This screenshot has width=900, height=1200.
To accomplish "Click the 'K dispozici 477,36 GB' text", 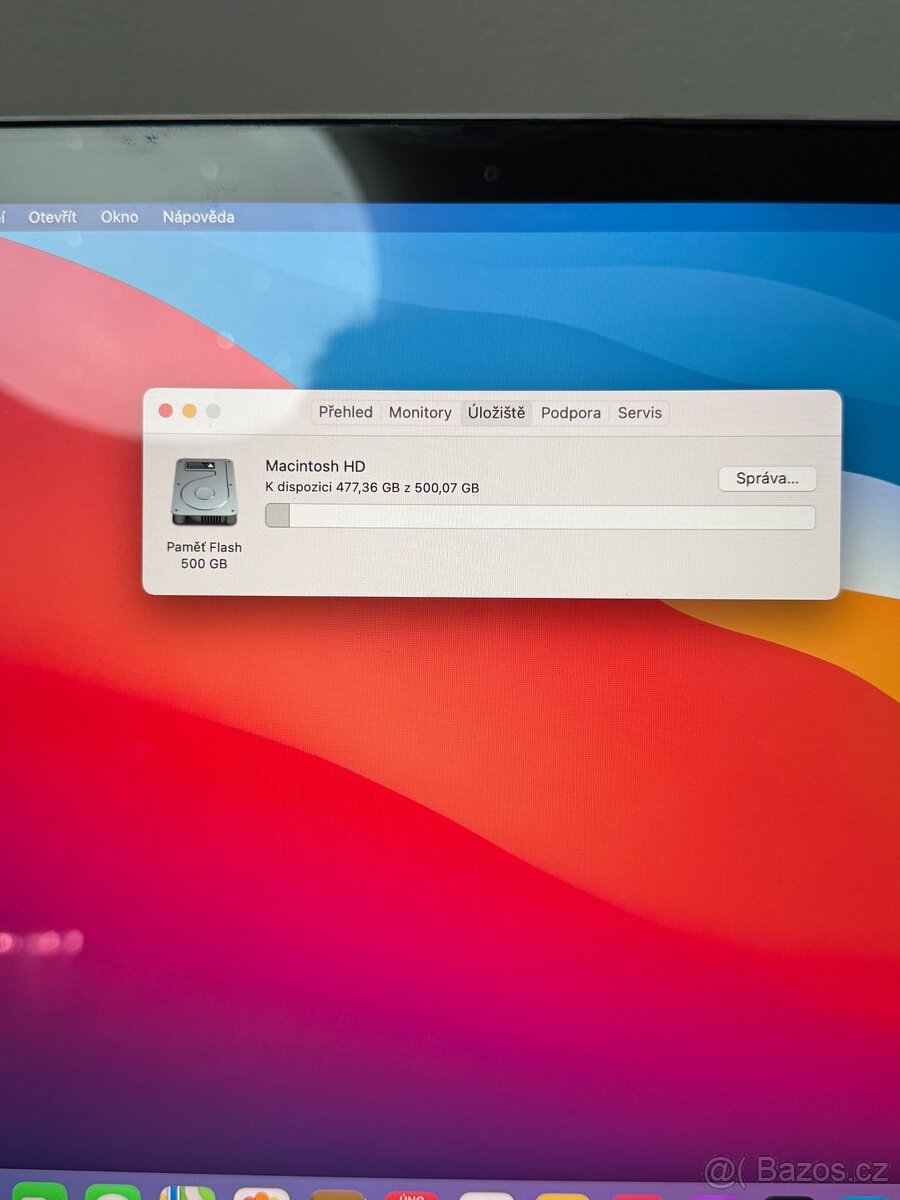I will tap(331, 488).
